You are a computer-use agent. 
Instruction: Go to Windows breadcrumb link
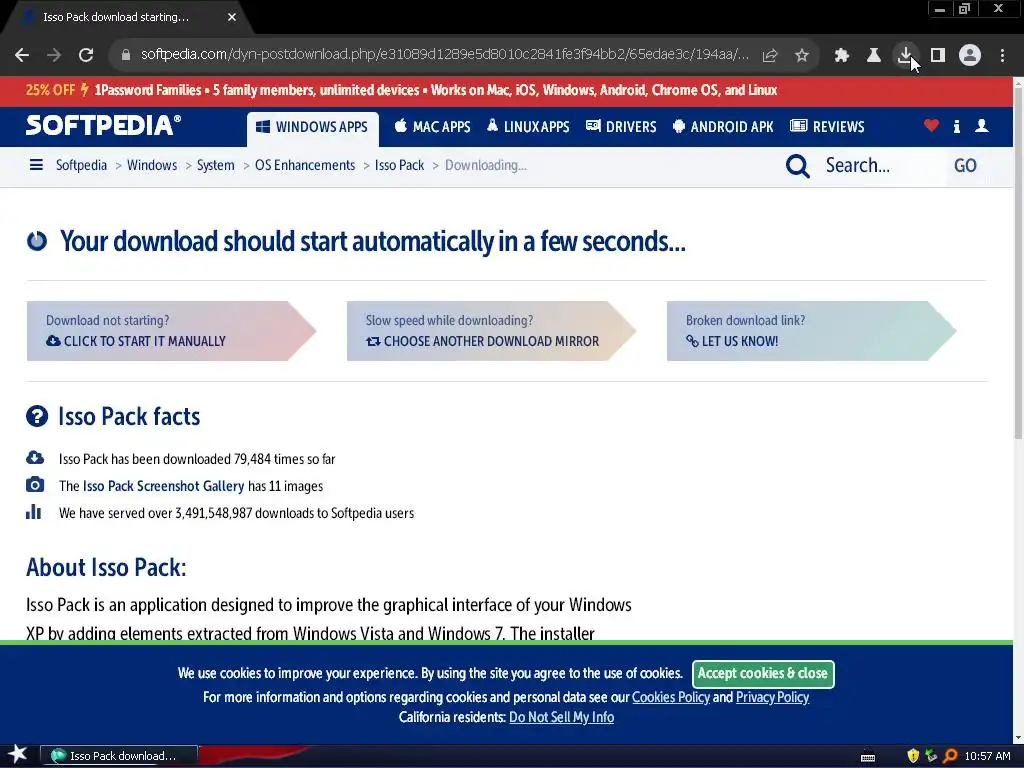coord(152,165)
